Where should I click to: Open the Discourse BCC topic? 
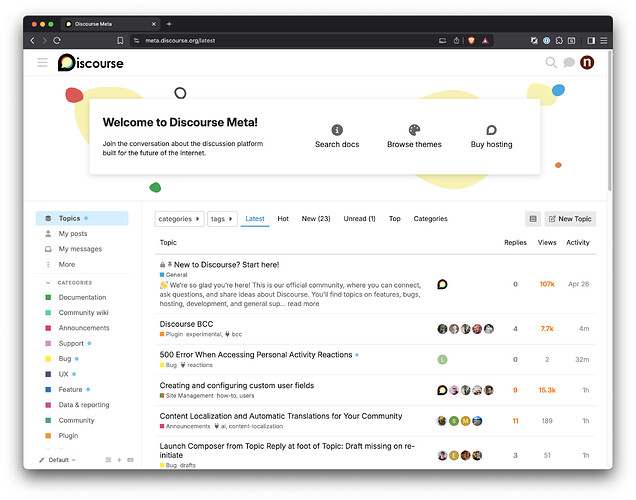click(x=186, y=324)
